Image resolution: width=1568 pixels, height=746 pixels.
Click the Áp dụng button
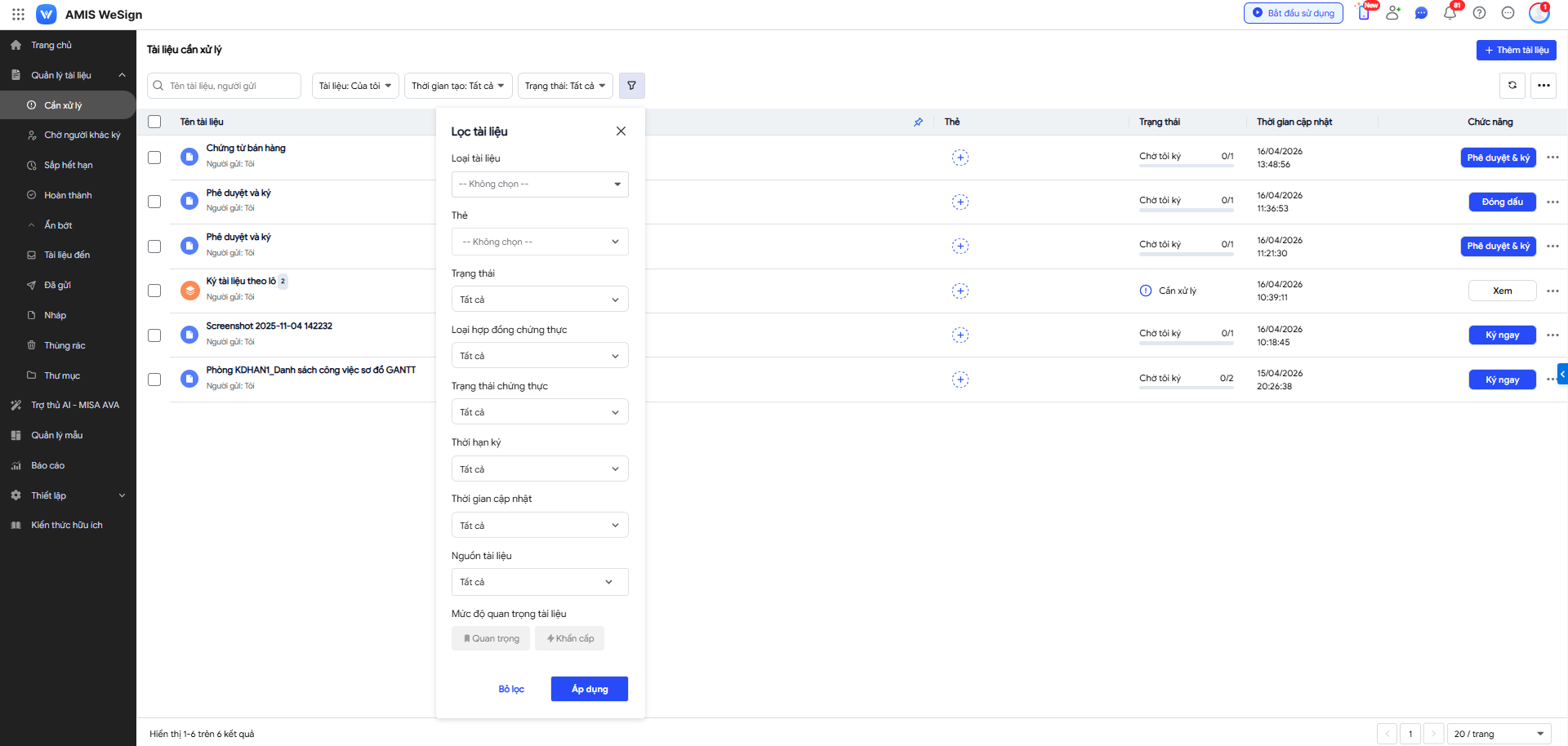click(x=589, y=689)
